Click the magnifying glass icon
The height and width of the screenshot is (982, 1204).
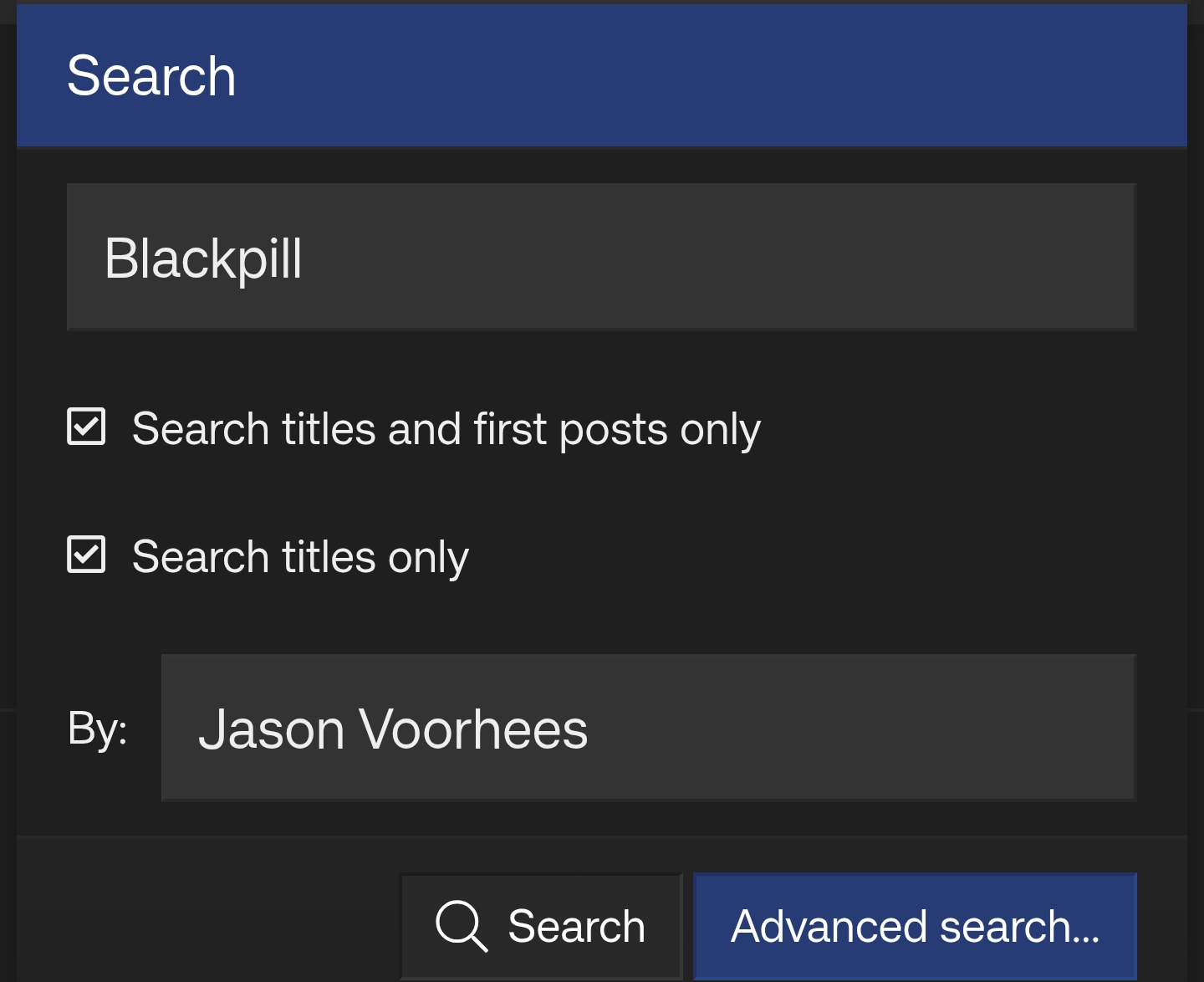pos(461,926)
